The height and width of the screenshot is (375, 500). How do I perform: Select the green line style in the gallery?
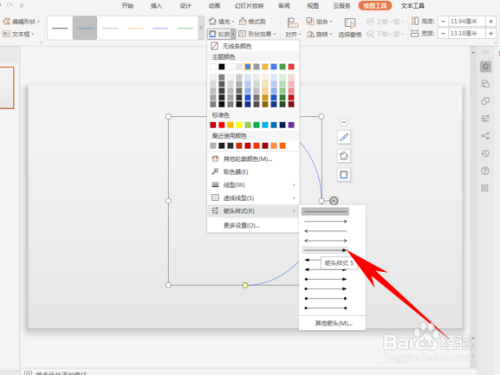[x=185, y=28]
